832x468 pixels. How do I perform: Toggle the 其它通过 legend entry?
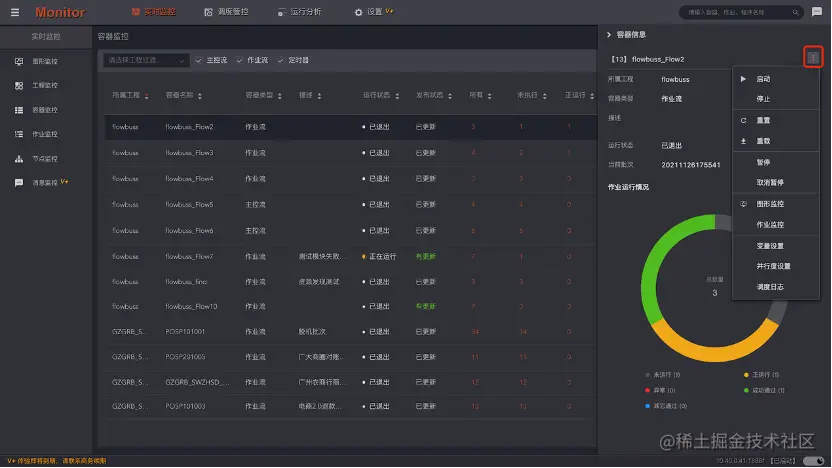pyautogui.click(x=665, y=406)
